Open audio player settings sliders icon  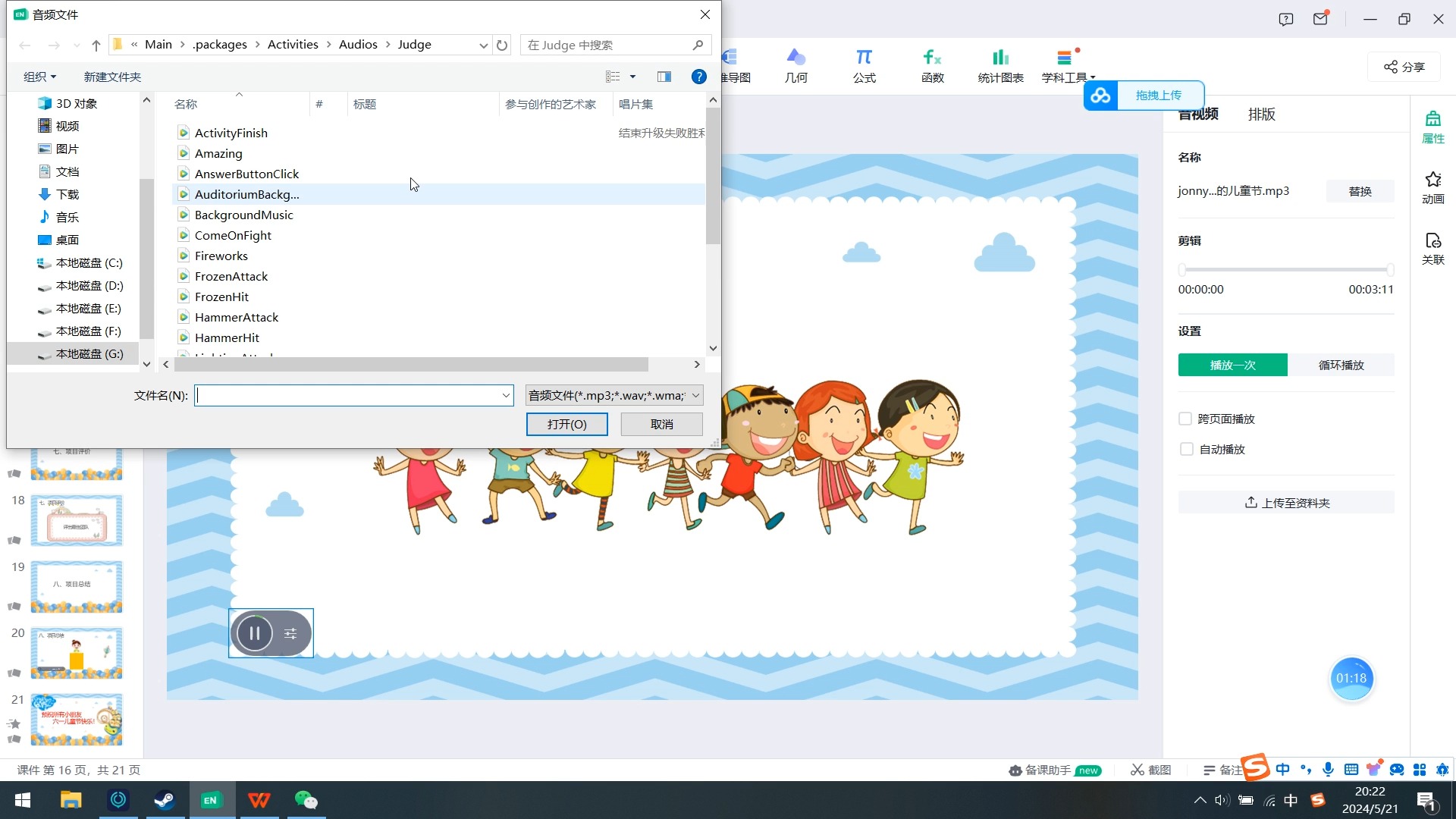pos(290,633)
